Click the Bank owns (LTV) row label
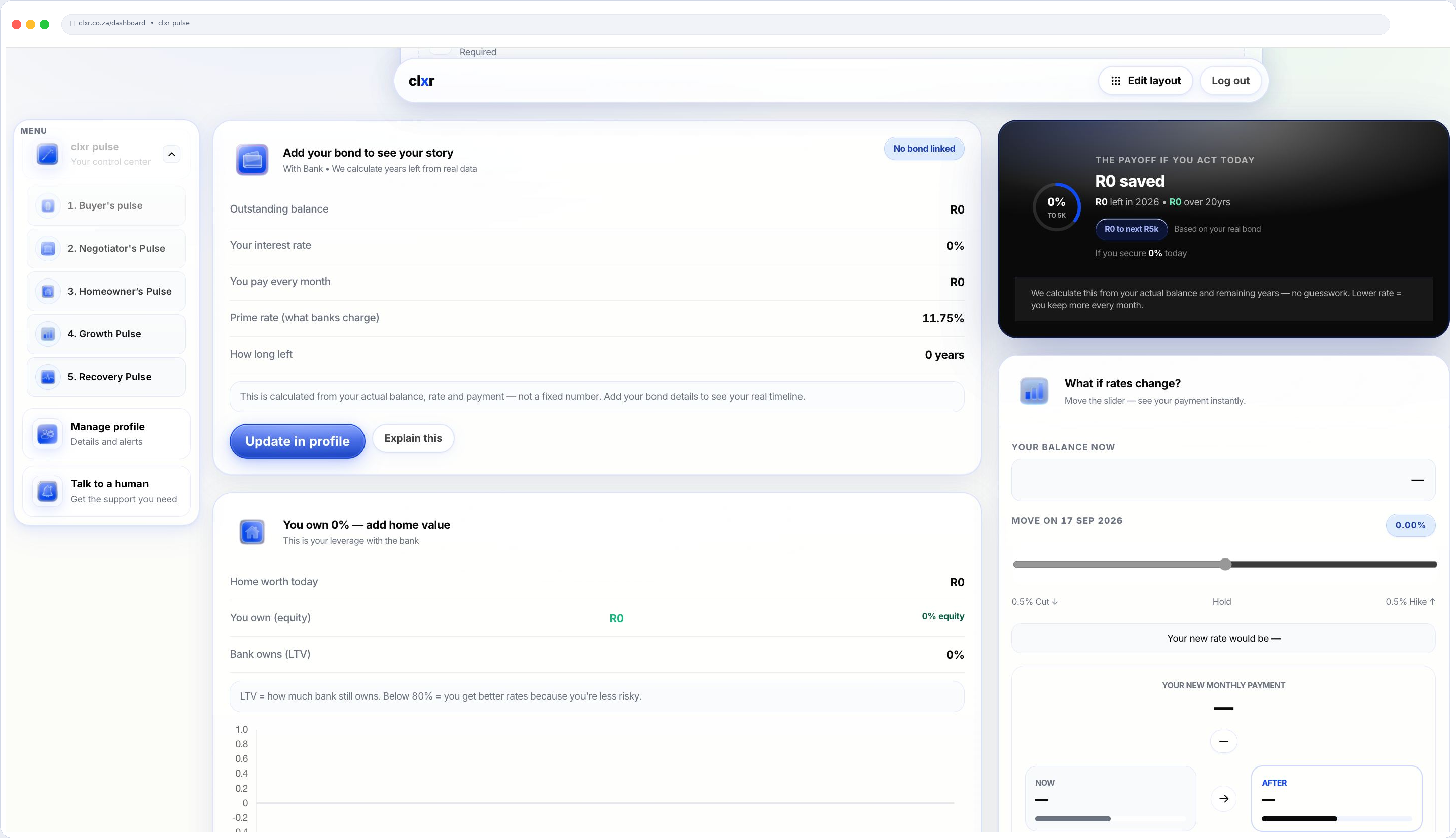1456x838 pixels. [x=270, y=654]
